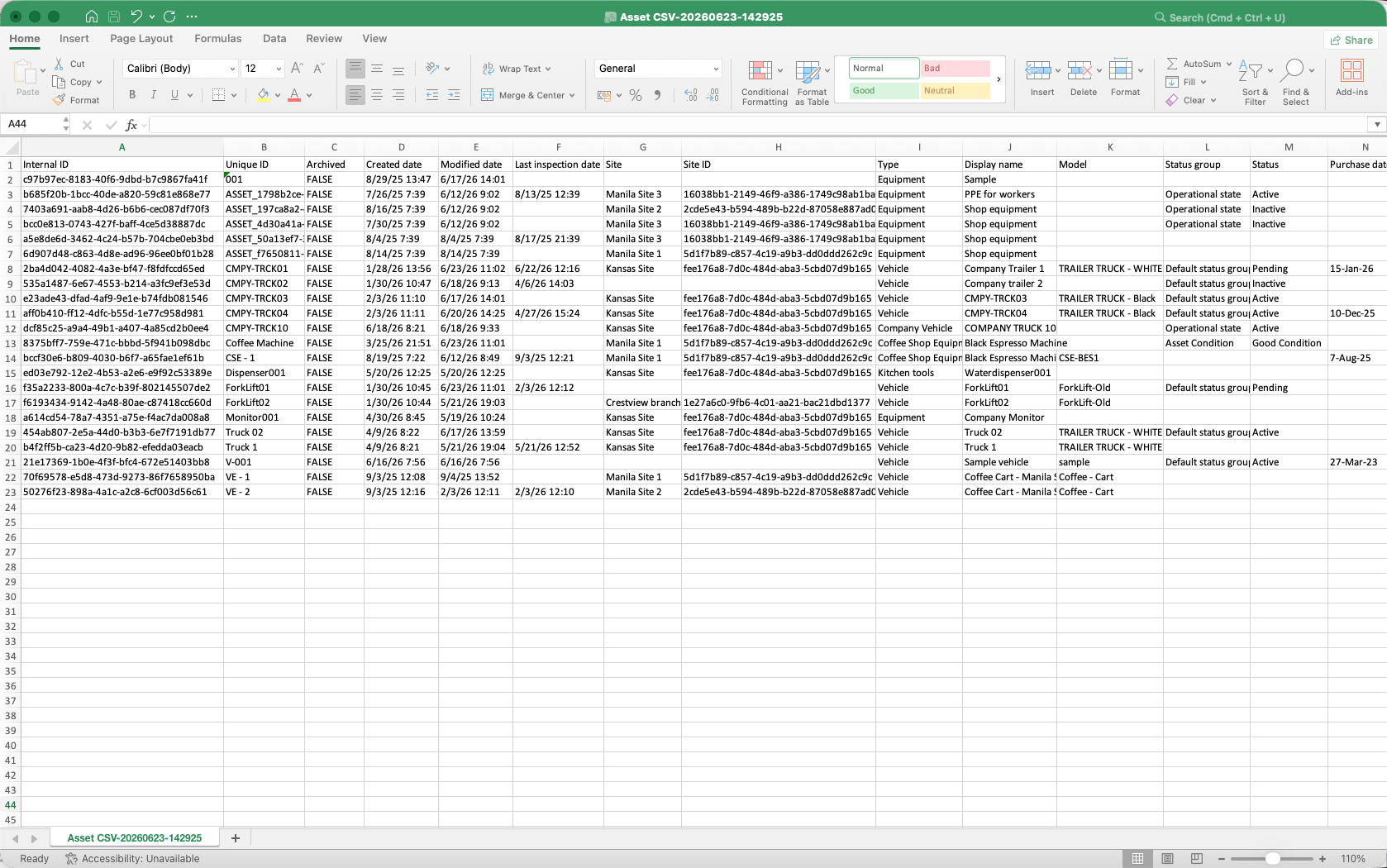Click the fill color highlighter swatch
Viewport: 1387px width, 868px height.
tap(263, 95)
